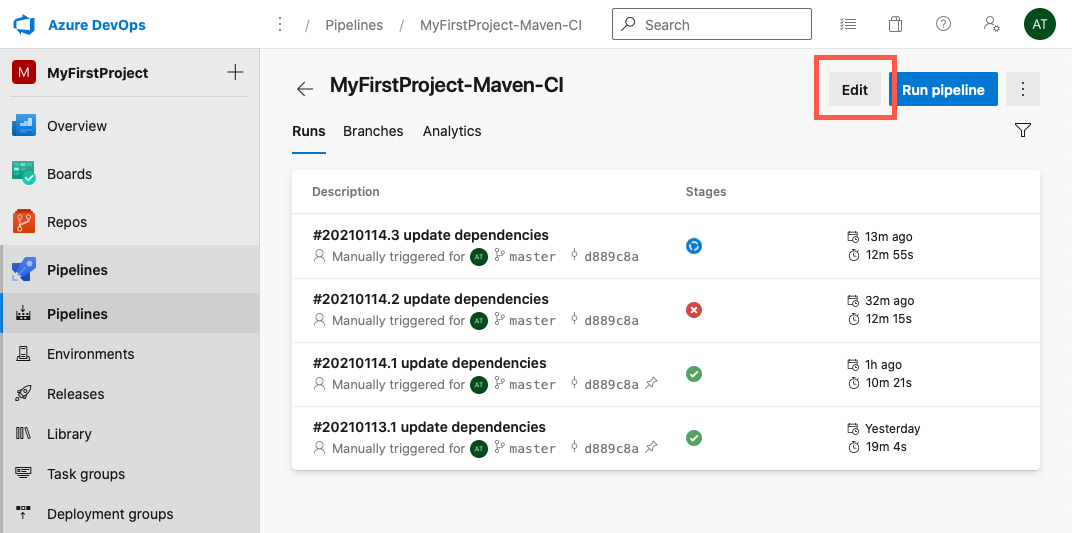This screenshot has width=1072, height=533.
Task: Click the Pipelines breadcrumb link
Action: [354, 25]
